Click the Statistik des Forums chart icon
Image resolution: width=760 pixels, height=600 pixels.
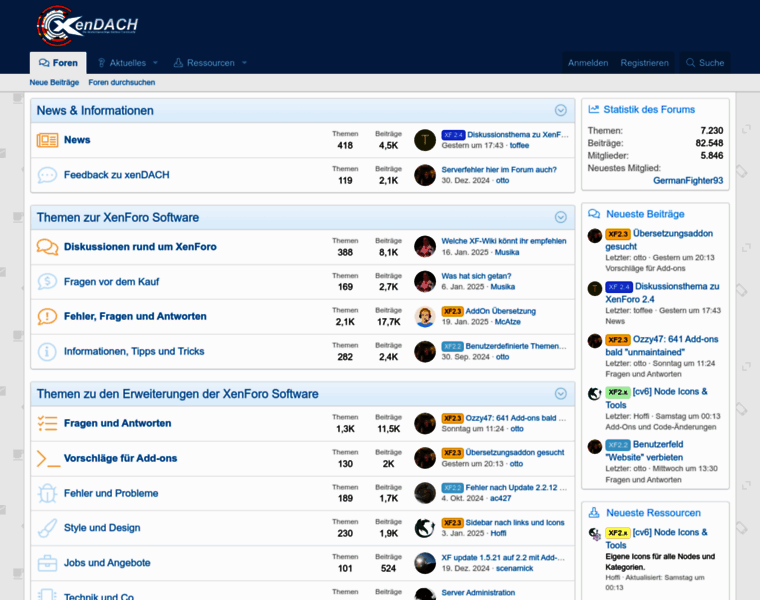[x=593, y=110]
